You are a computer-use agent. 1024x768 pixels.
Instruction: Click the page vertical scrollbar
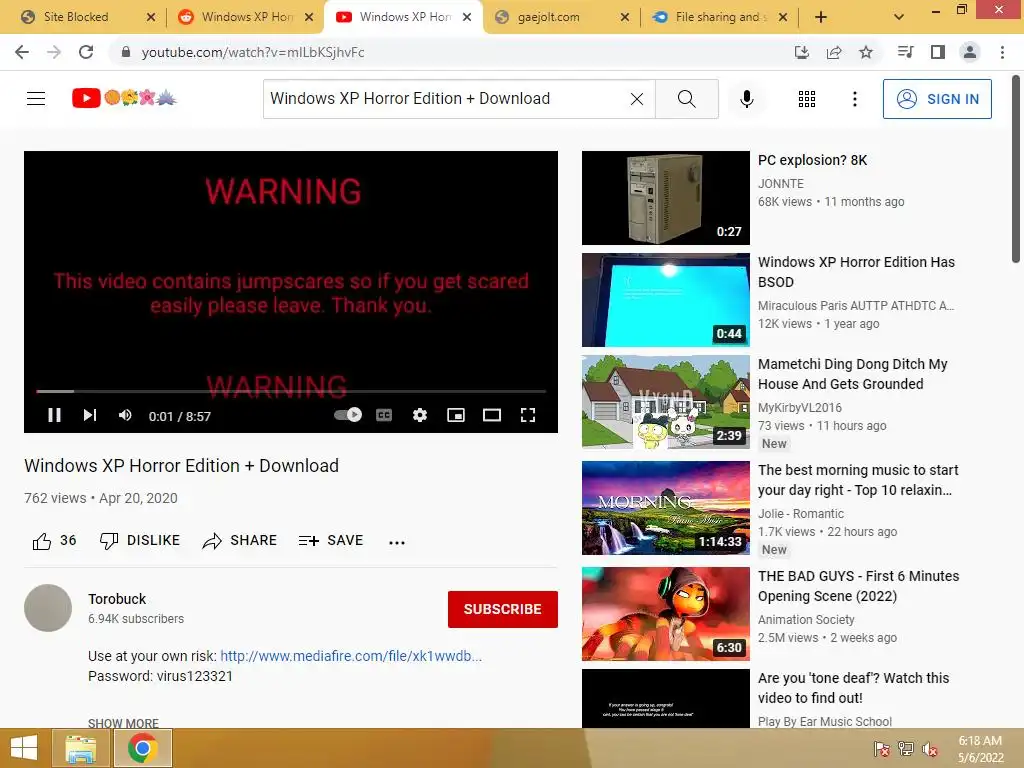1016,170
